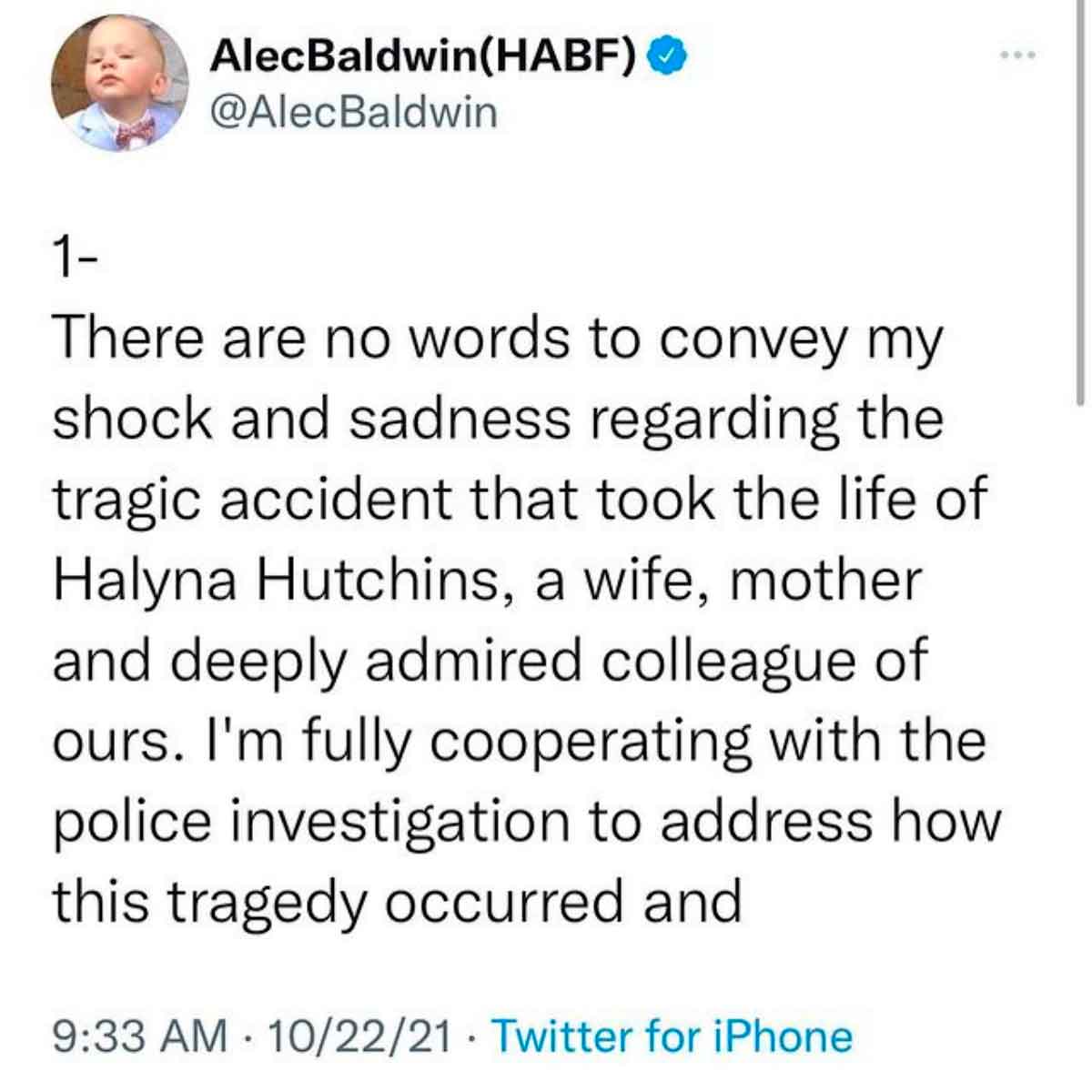The height and width of the screenshot is (1092, 1092).
Task: Click the phrase "shock and sadness"
Action: coord(311,420)
